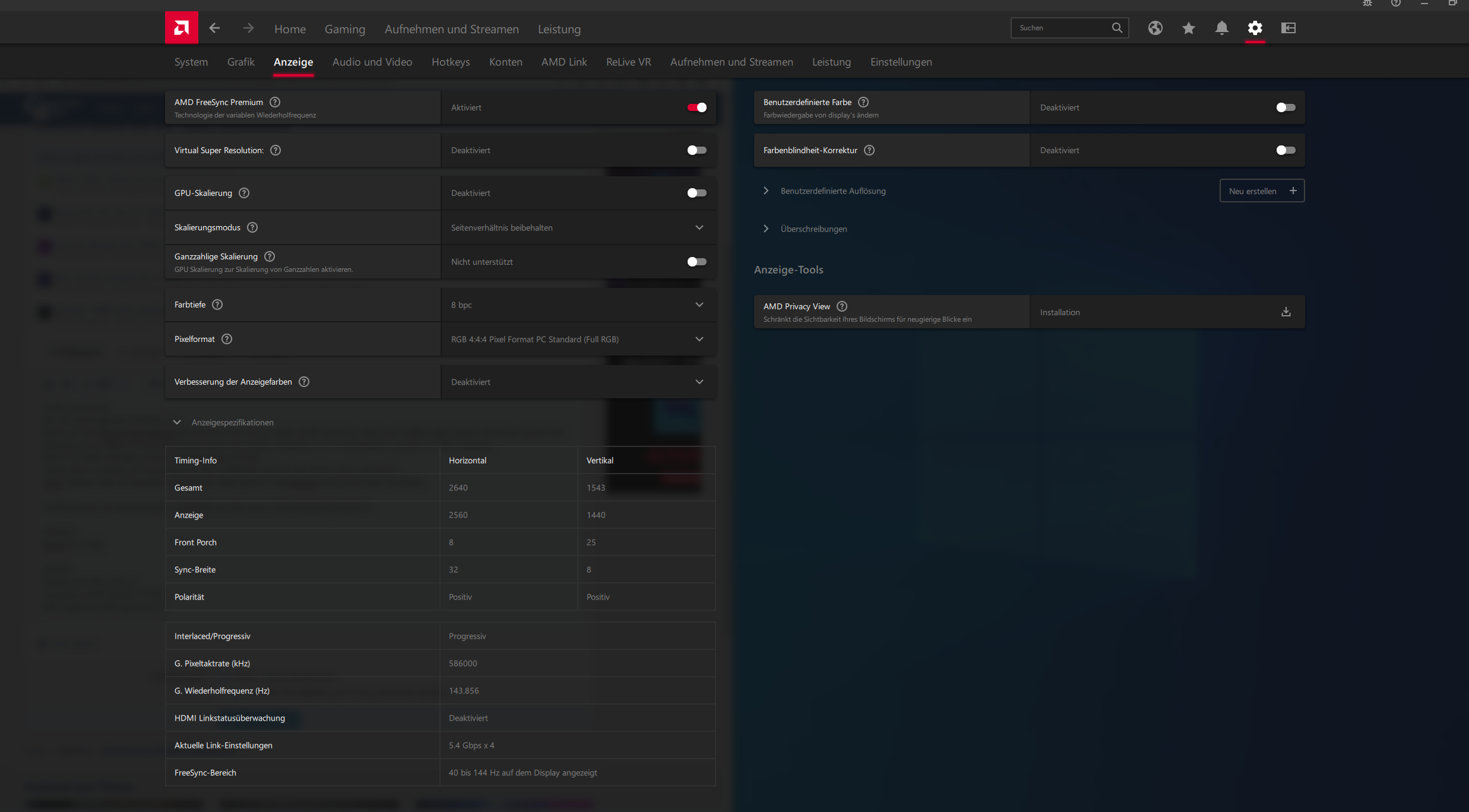Disable AMD FreeSync Premium toggle
The image size is (1469, 812).
(696, 107)
